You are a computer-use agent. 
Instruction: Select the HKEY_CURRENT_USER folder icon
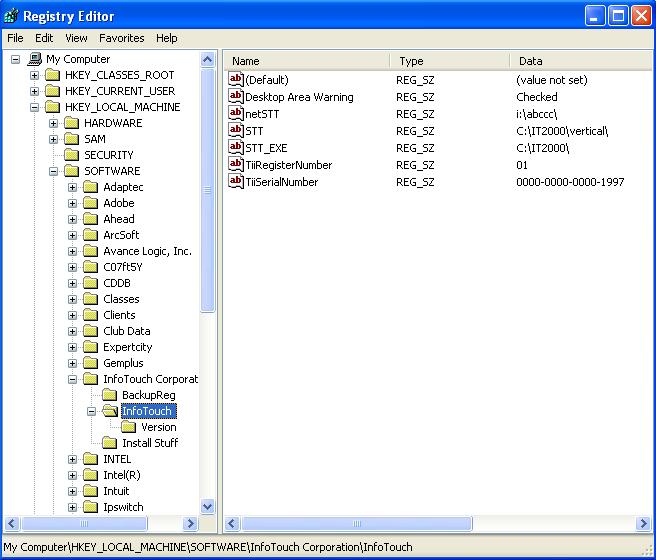coord(52,91)
